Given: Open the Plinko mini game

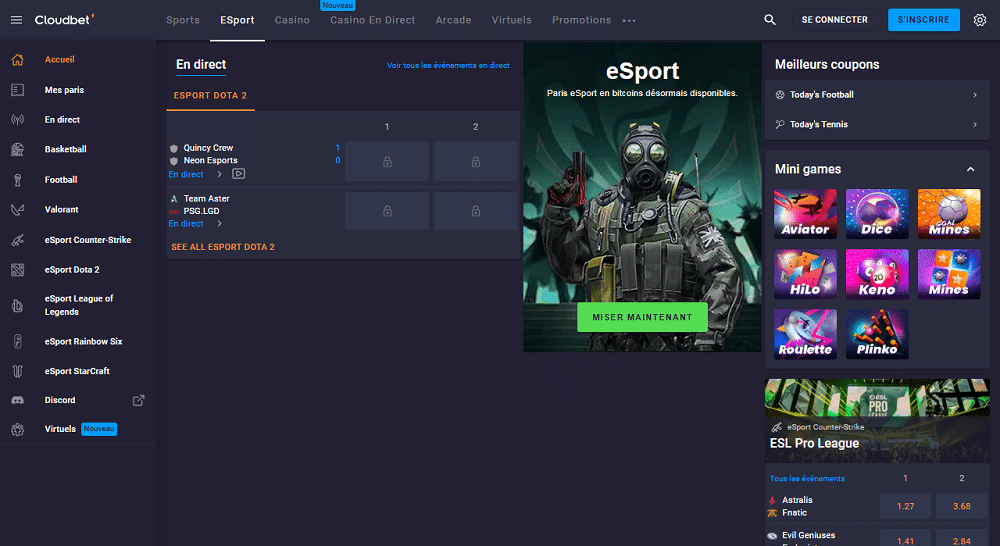Looking at the screenshot, I should click(877, 334).
